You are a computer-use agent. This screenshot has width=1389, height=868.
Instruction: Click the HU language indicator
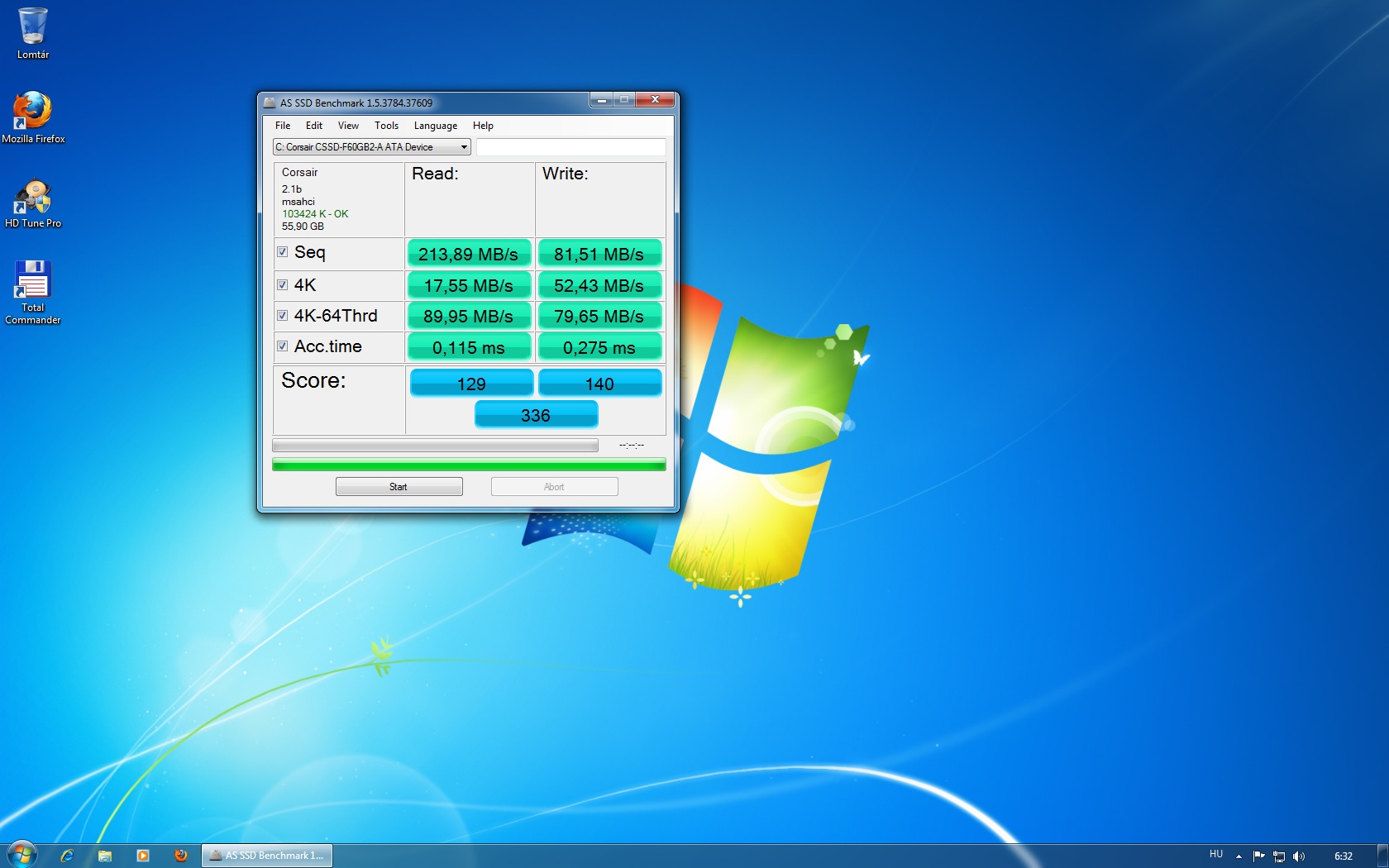click(x=1216, y=855)
